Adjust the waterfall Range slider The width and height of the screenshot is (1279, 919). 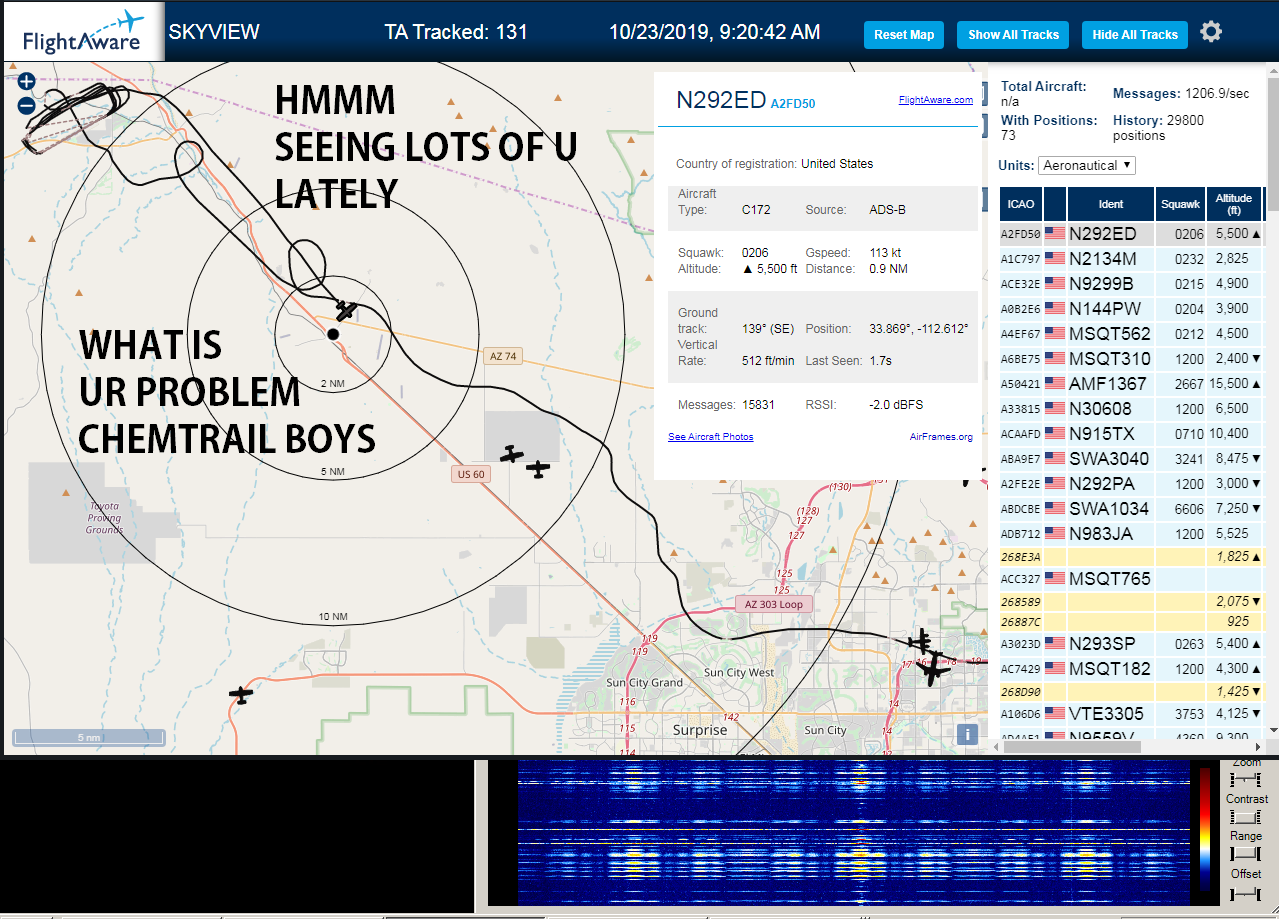click(x=1246, y=854)
